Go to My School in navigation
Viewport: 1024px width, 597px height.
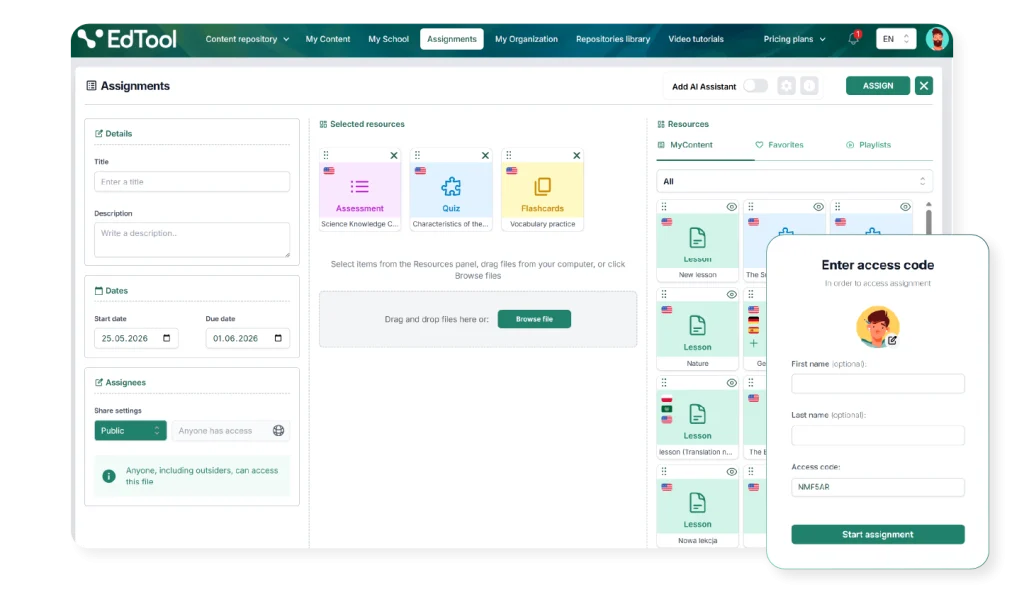click(388, 39)
